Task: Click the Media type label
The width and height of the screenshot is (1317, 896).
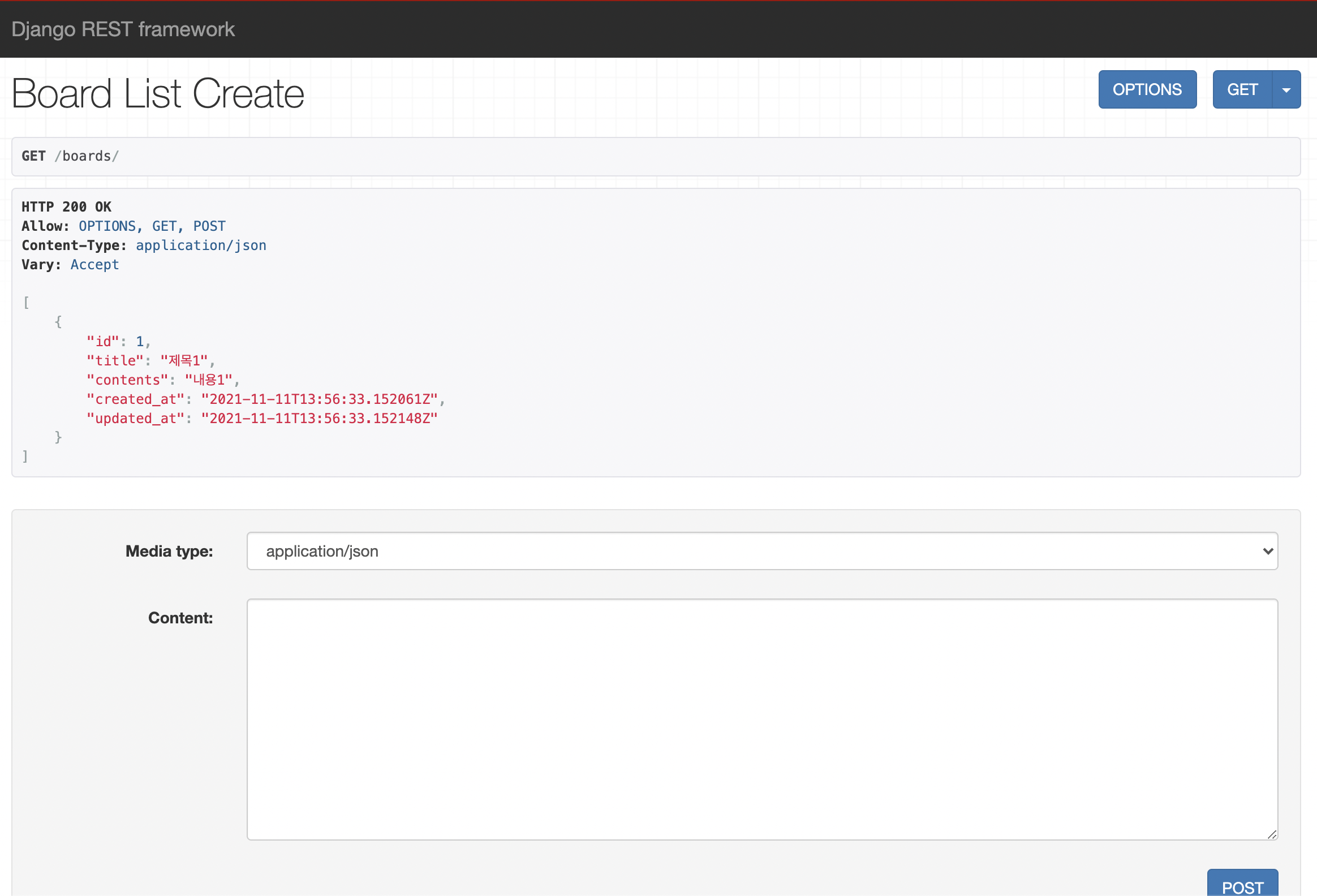Action: (169, 552)
